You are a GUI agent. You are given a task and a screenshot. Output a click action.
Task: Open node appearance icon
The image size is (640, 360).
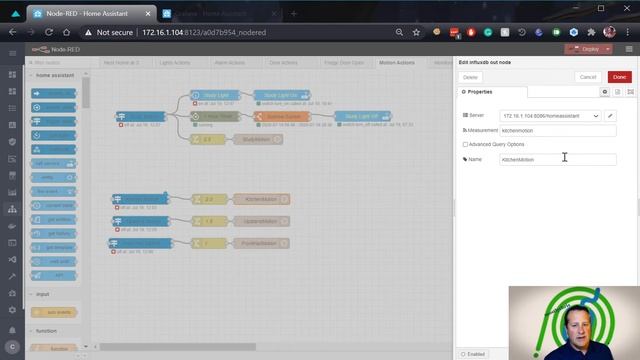[631, 92]
